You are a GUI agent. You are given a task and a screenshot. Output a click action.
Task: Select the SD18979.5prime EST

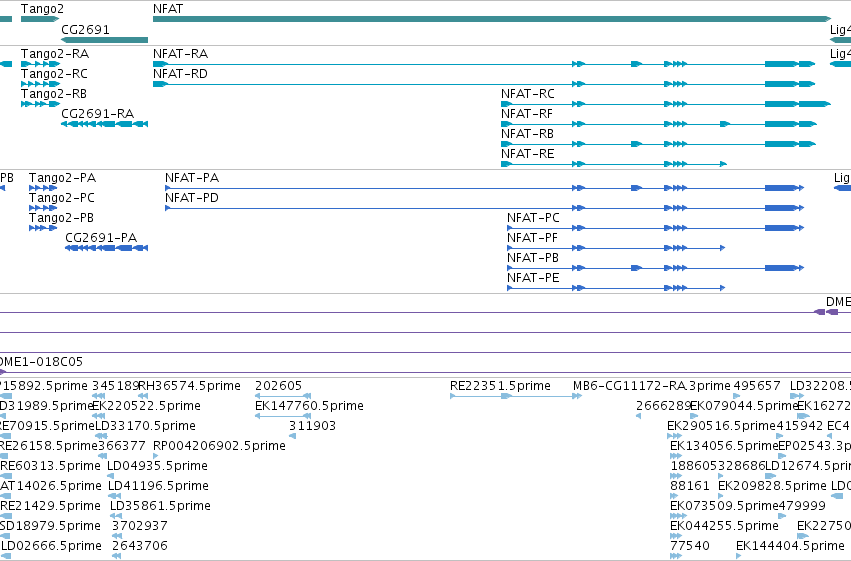[5, 537]
